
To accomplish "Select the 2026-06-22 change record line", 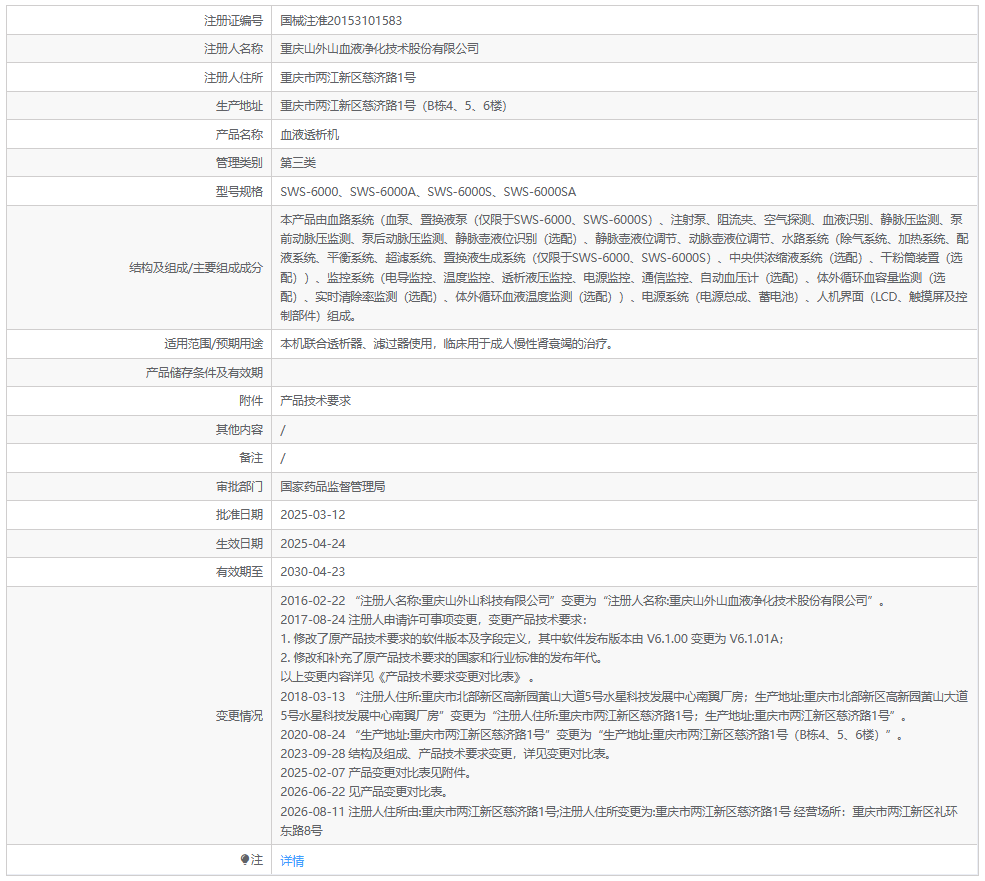I will 364,792.
